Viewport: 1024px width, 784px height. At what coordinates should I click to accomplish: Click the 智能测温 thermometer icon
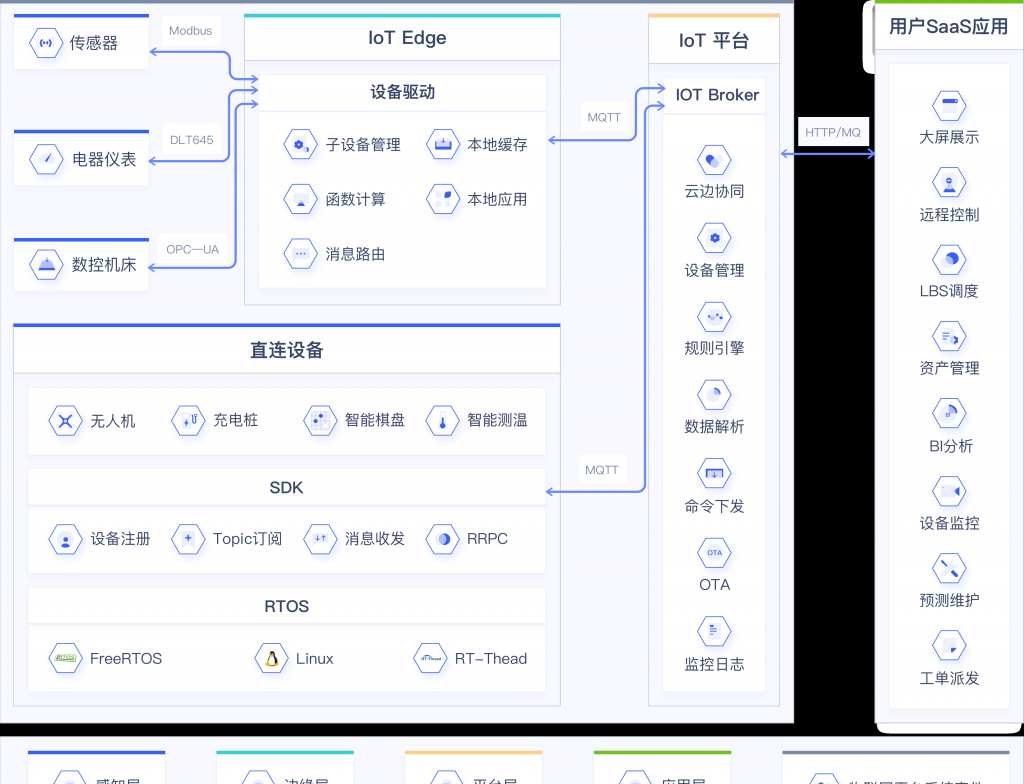pos(443,421)
